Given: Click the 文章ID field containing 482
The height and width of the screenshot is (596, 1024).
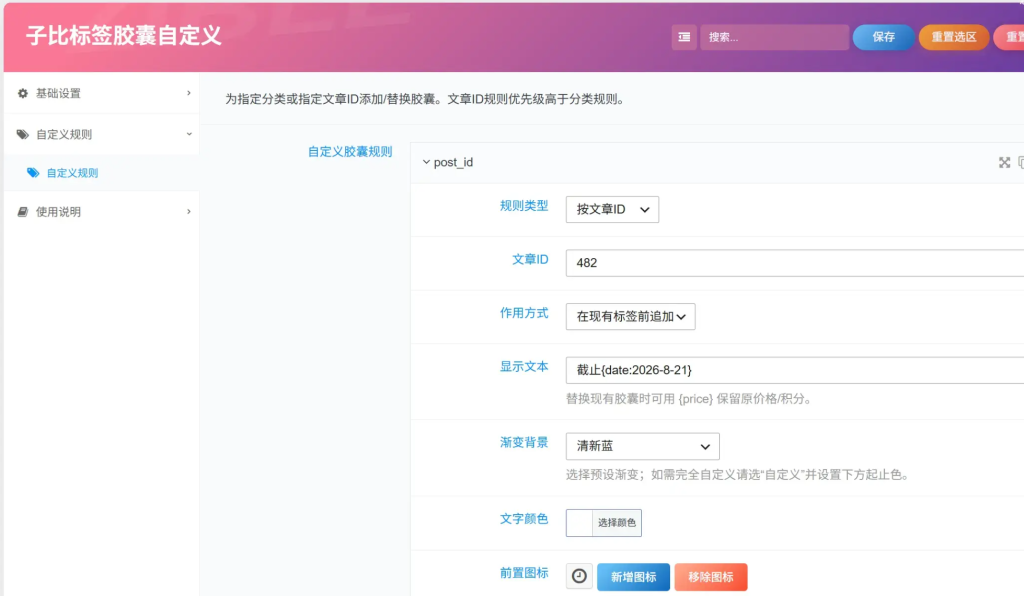Looking at the screenshot, I should (x=795, y=263).
